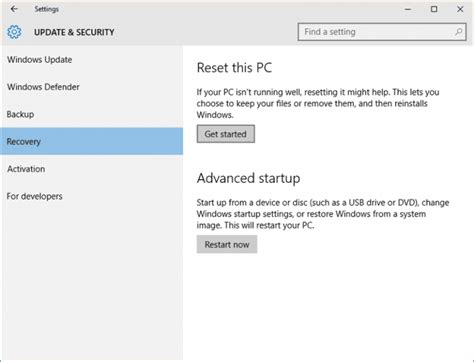Viewport: 474px width, 362px height.
Task: Click Get started to reset PC
Action: click(x=226, y=134)
